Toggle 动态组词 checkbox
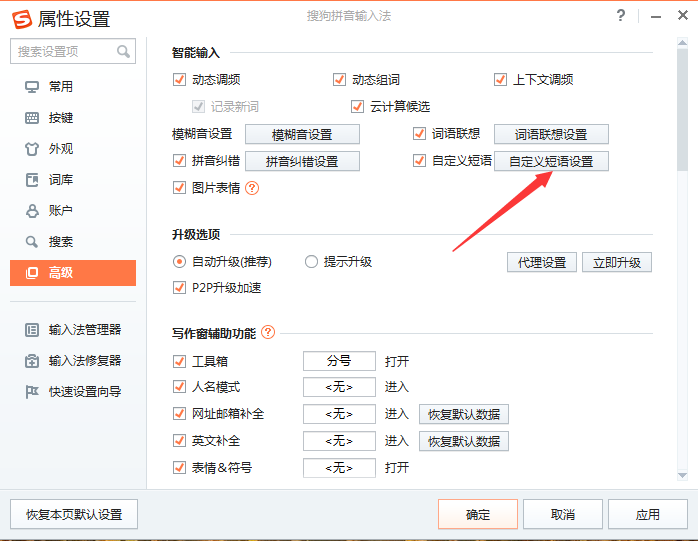698x541 pixels. [x=340, y=80]
